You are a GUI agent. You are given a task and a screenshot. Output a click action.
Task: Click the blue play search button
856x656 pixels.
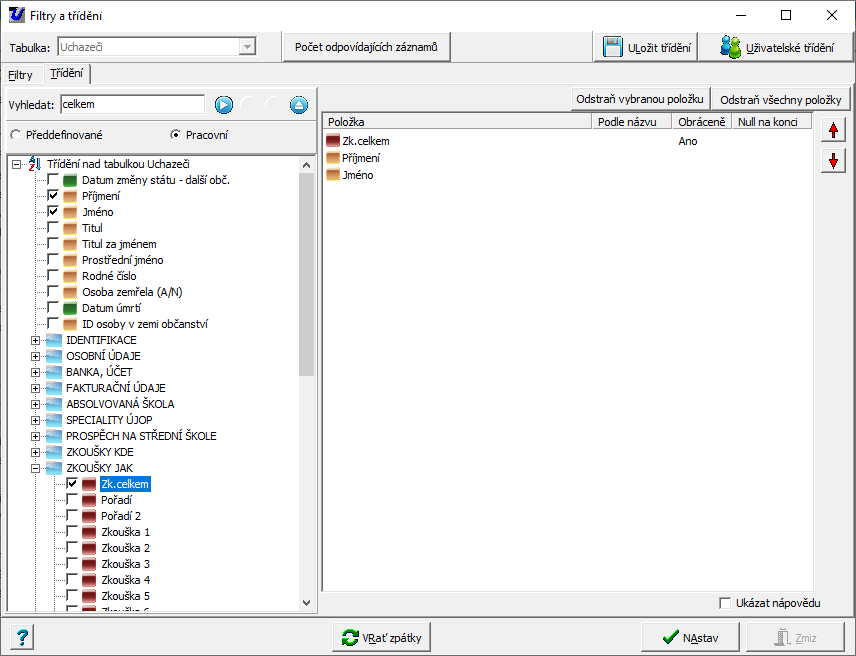coord(223,105)
